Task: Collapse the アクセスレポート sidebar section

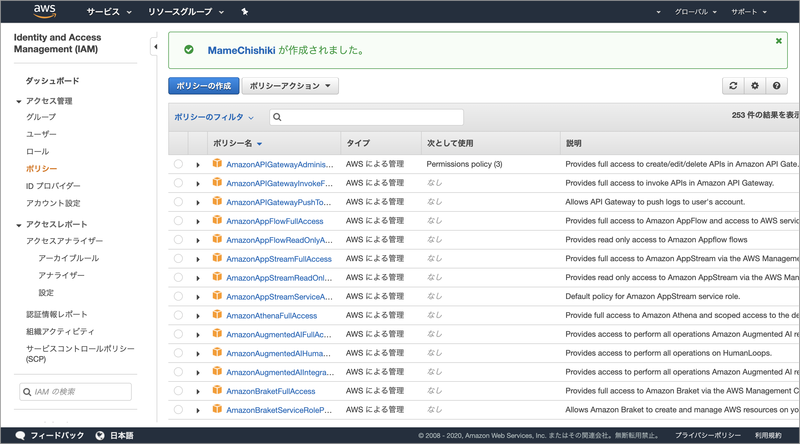Action: (19, 225)
